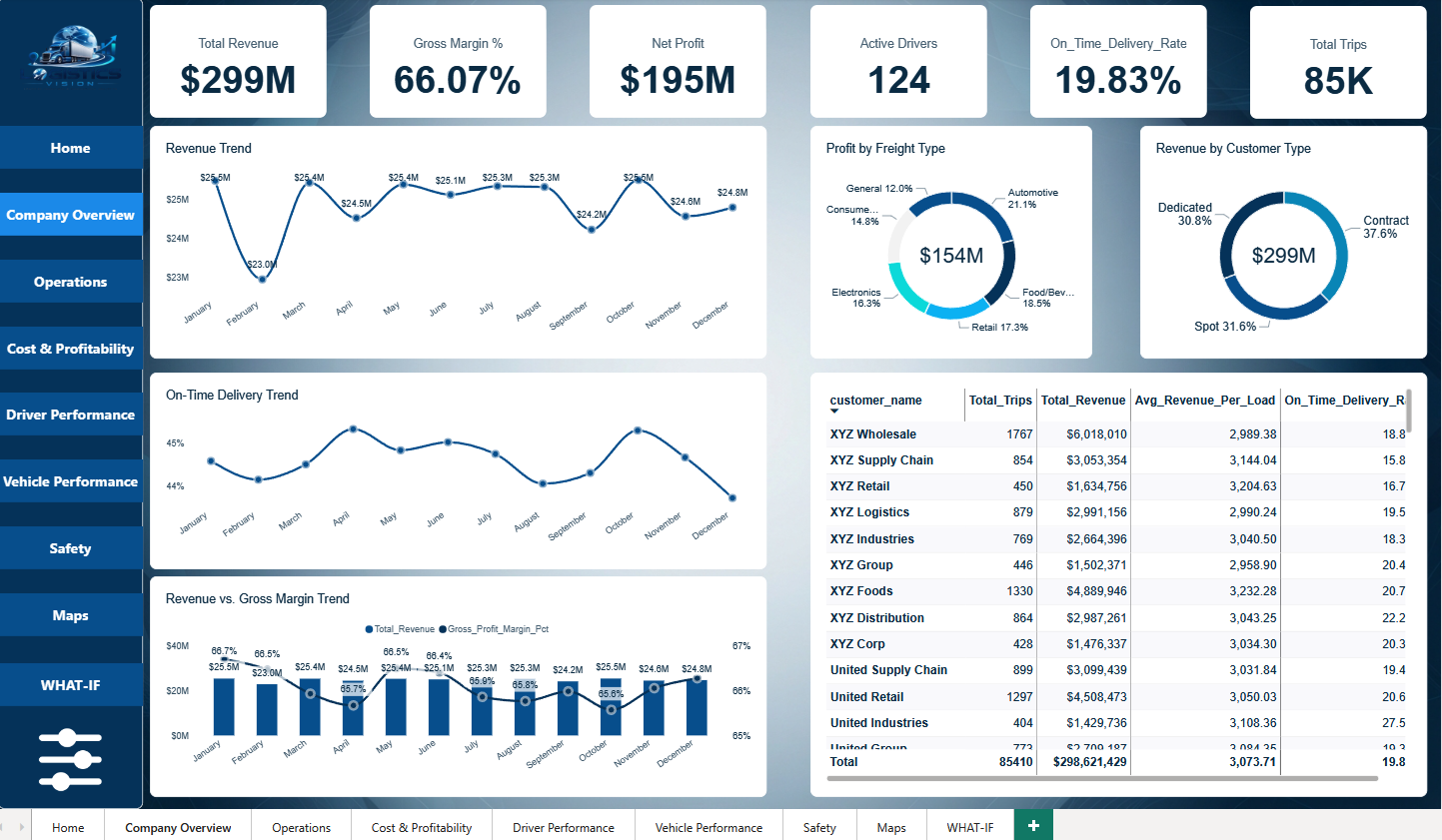Sort by On_Time_Delivery column header
1442x840 pixels.
(1344, 401)
